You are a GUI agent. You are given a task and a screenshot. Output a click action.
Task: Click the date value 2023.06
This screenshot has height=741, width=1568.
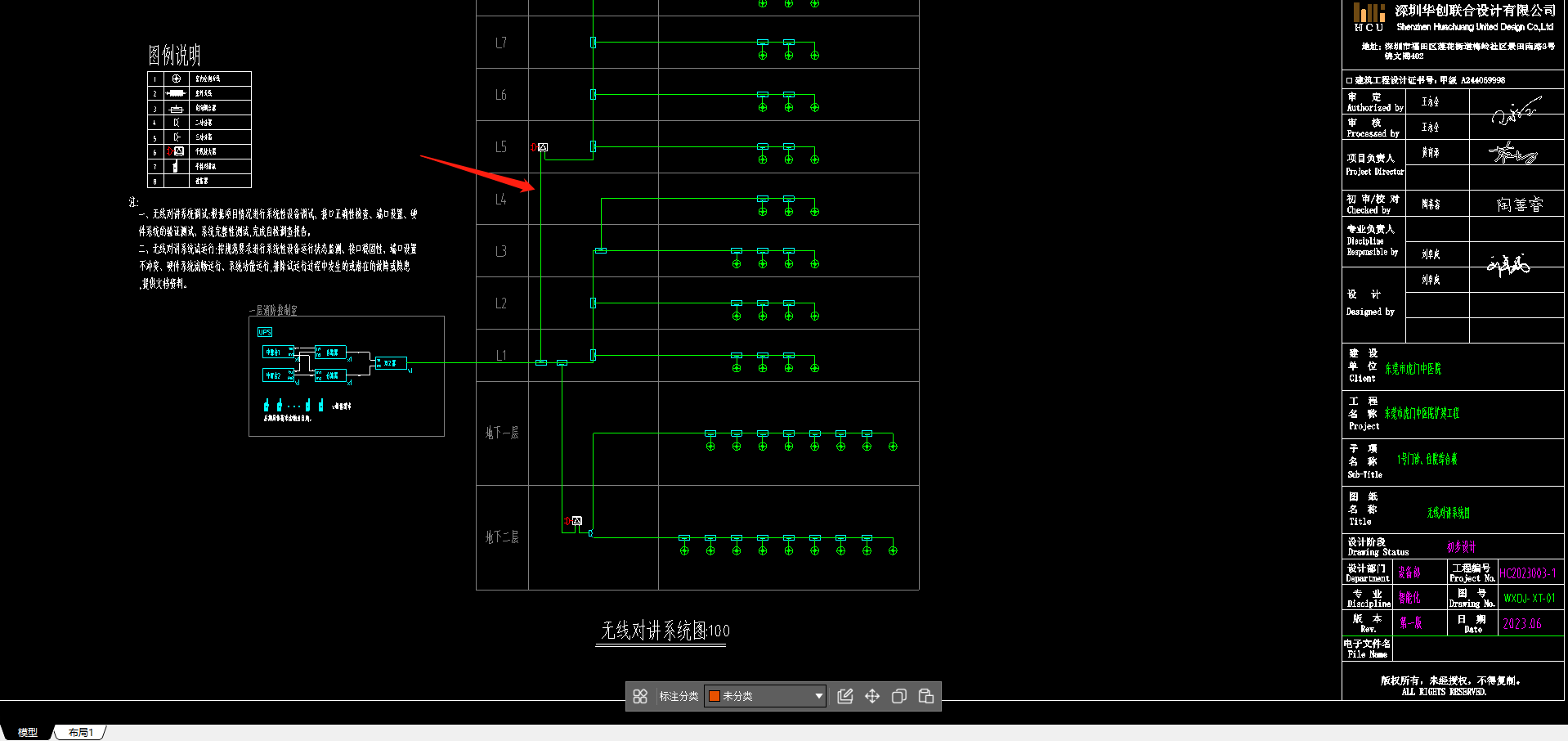tap(1522, 623)
